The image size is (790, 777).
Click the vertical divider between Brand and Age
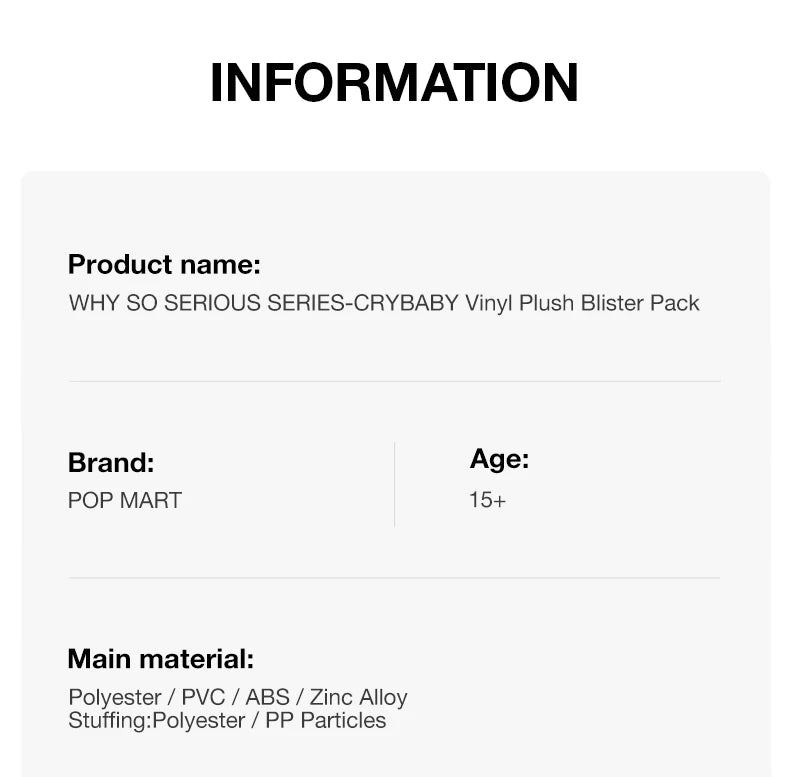(395, 484)
